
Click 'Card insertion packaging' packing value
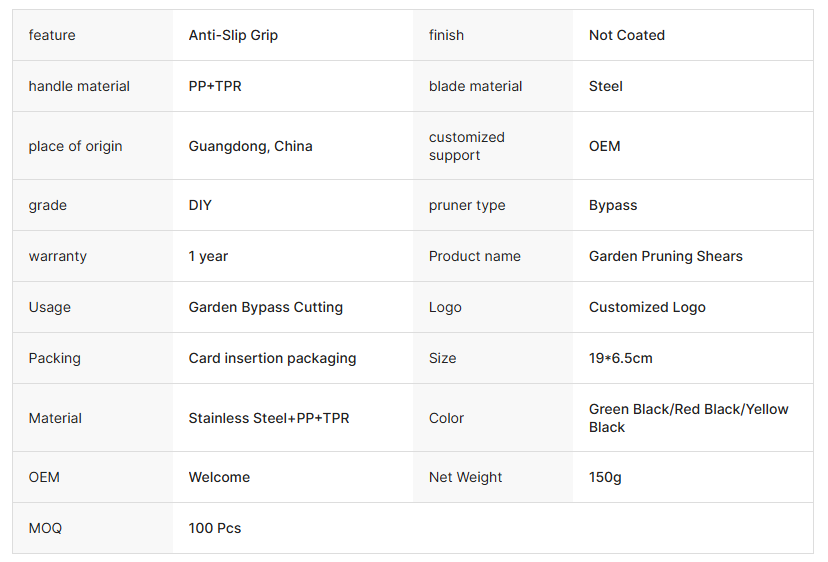tap(272, 358)
